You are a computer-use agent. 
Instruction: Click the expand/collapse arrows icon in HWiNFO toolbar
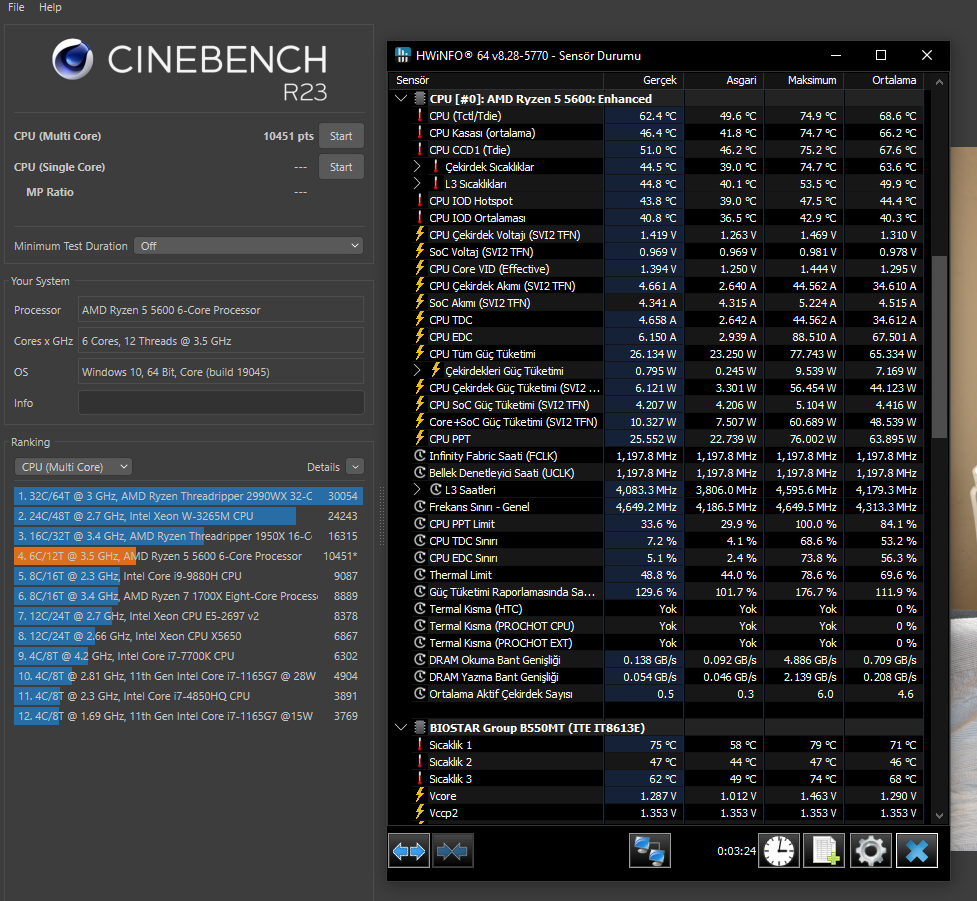(409, 851)
